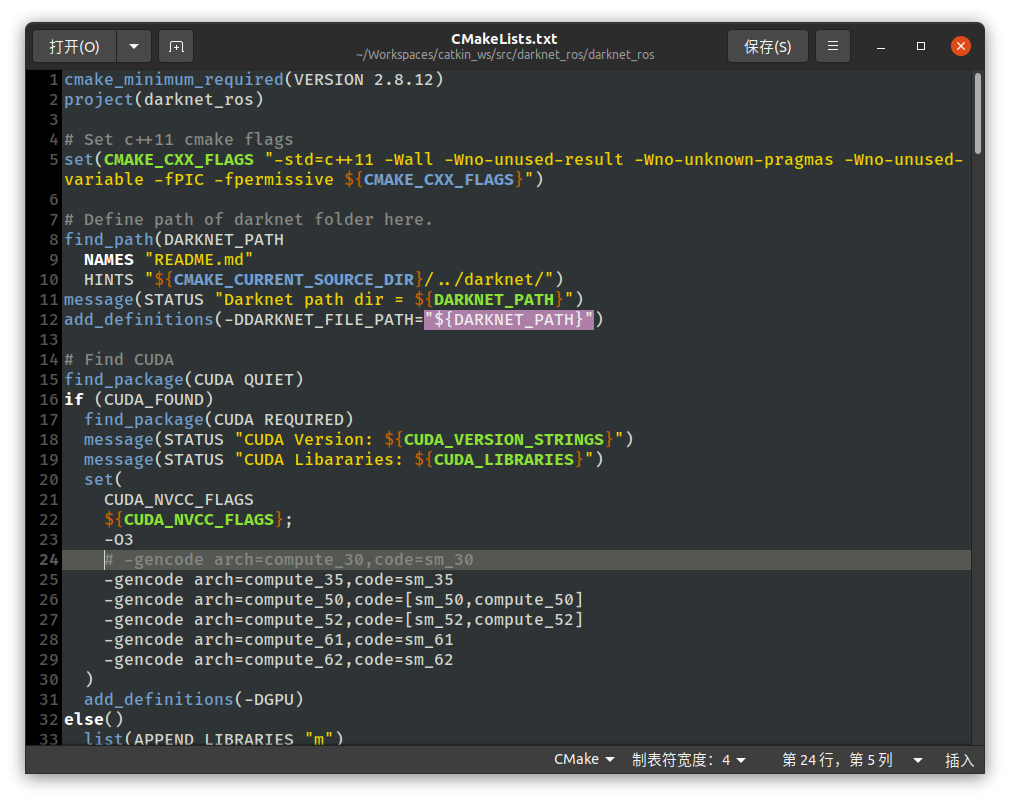
Task: Minimize the gedit window
Action: (x=881, y=46)
